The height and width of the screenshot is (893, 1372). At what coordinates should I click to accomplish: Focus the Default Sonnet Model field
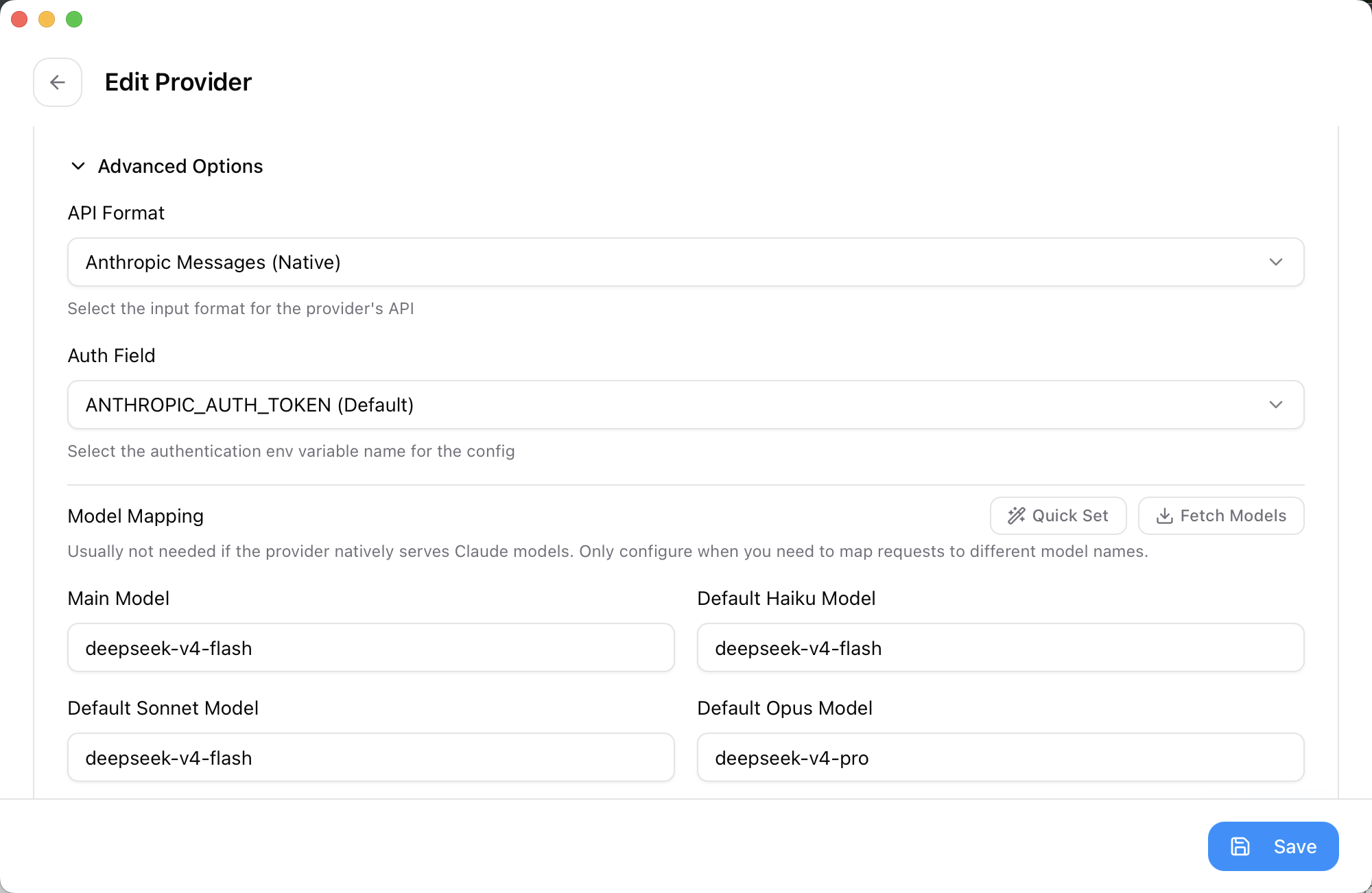coord(371,757)
